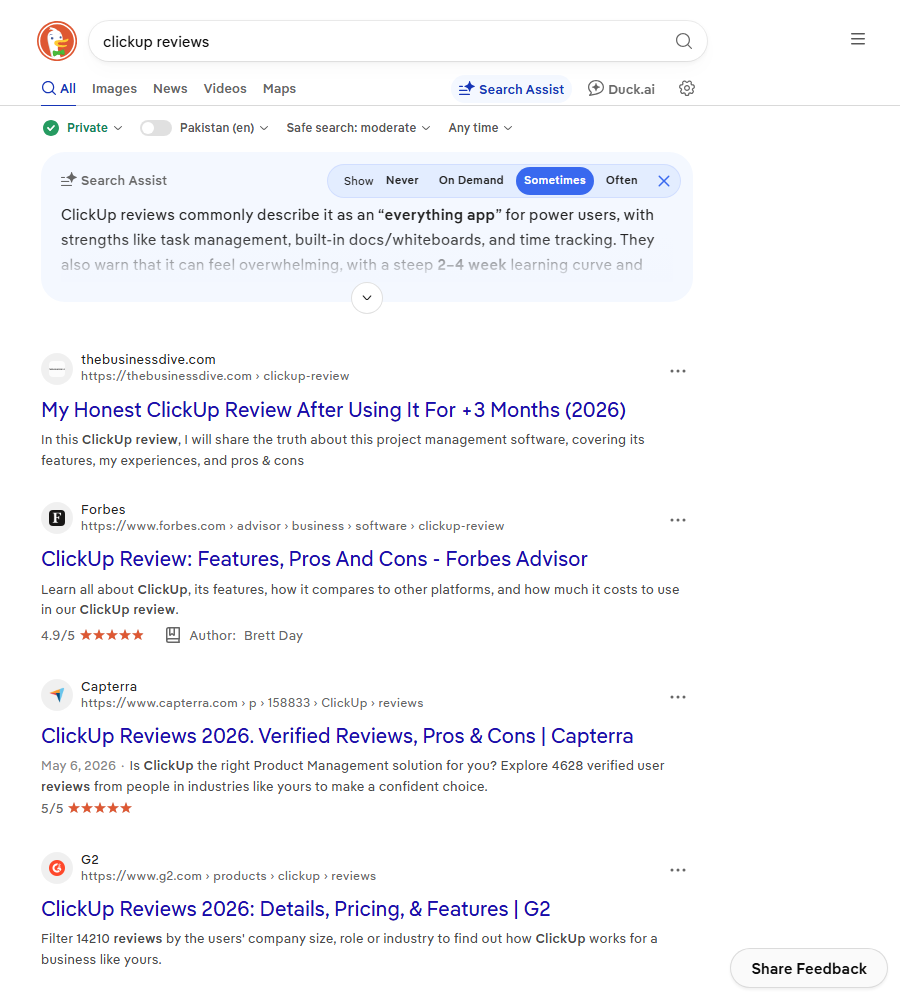Open the Forbes Advisor ClickUp Review link
The width and height of the screenshot is (900, 1000).
click(314, 559)
